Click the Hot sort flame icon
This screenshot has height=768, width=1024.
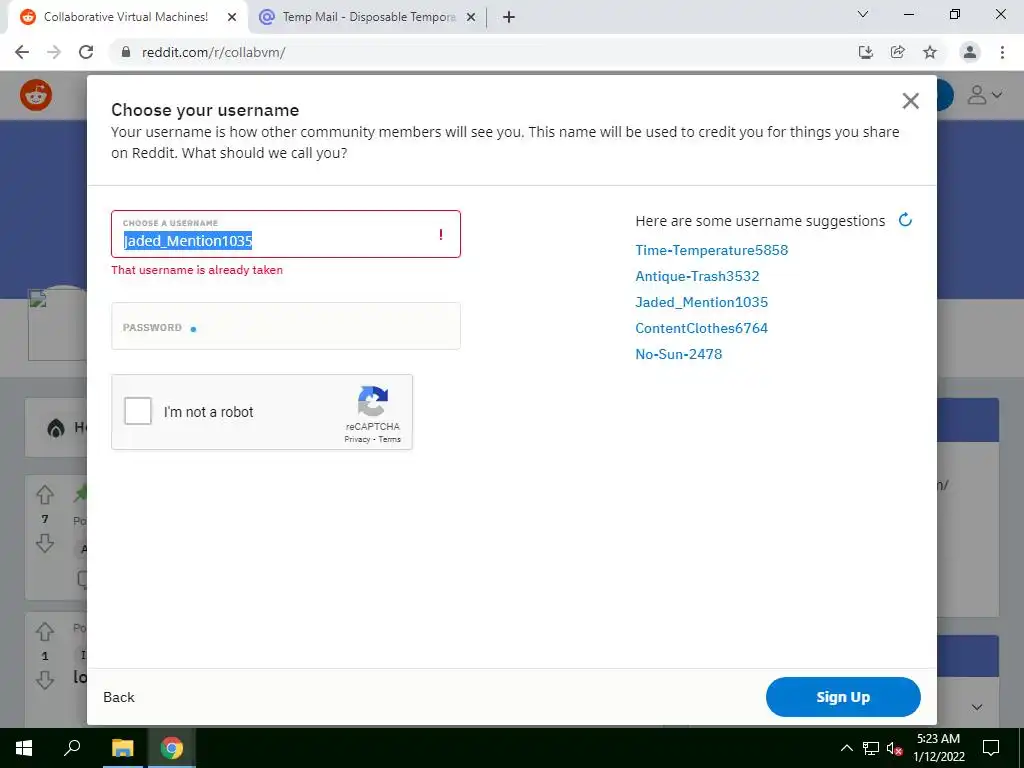point(56,428)
